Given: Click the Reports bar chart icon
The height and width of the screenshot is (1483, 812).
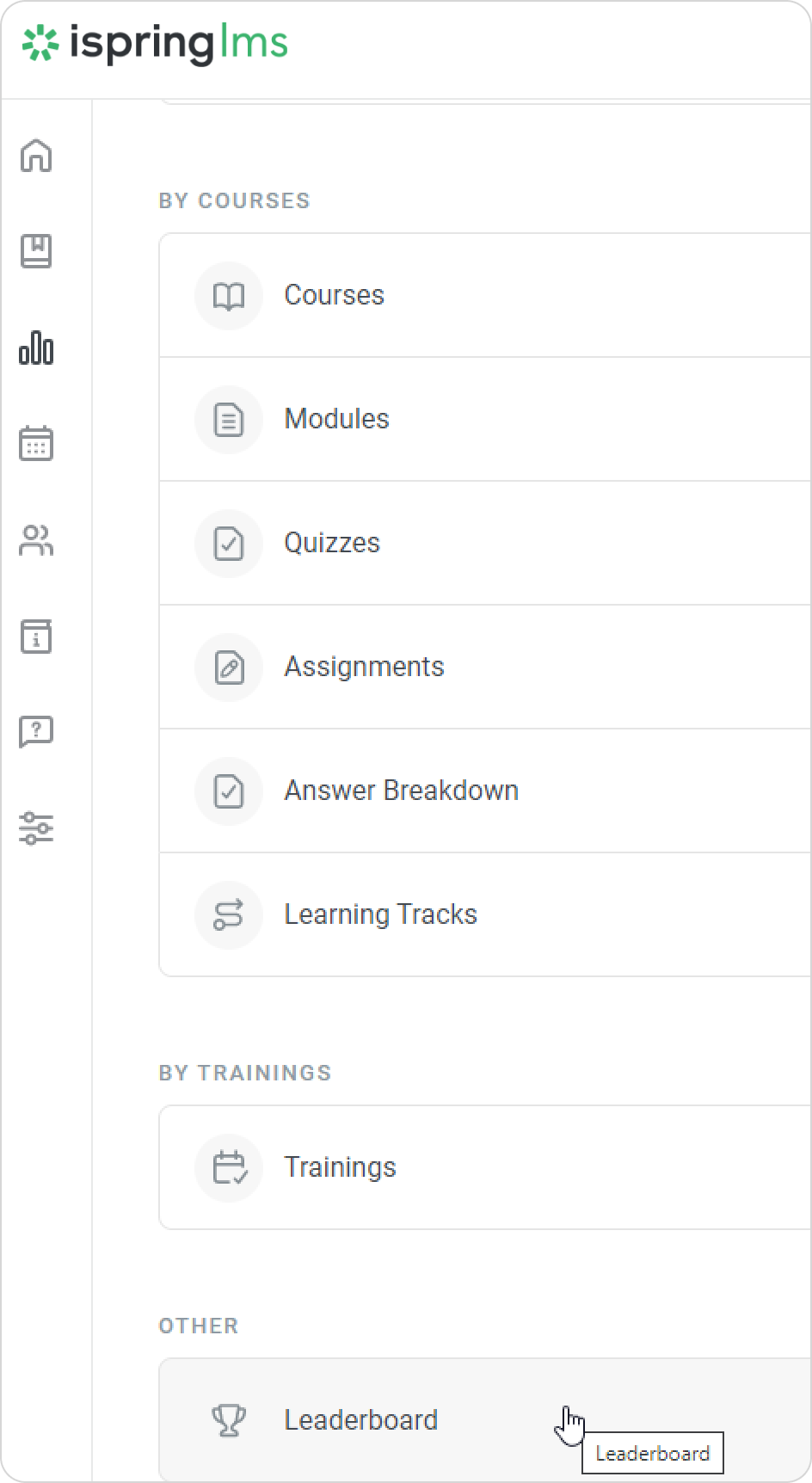Looking at the screenshot, I should tap(36, 348).
